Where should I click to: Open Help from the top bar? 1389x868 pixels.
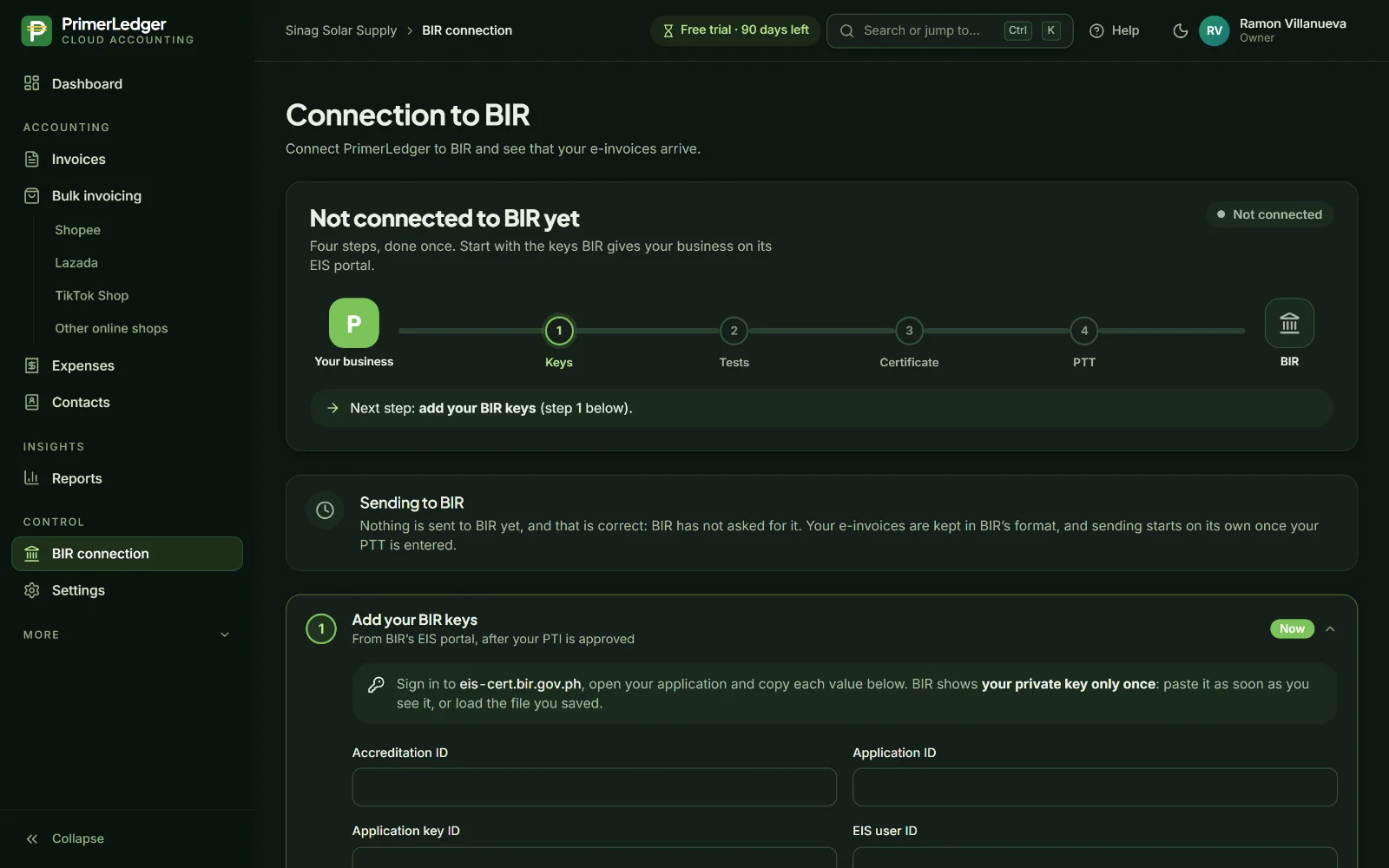1114,30
